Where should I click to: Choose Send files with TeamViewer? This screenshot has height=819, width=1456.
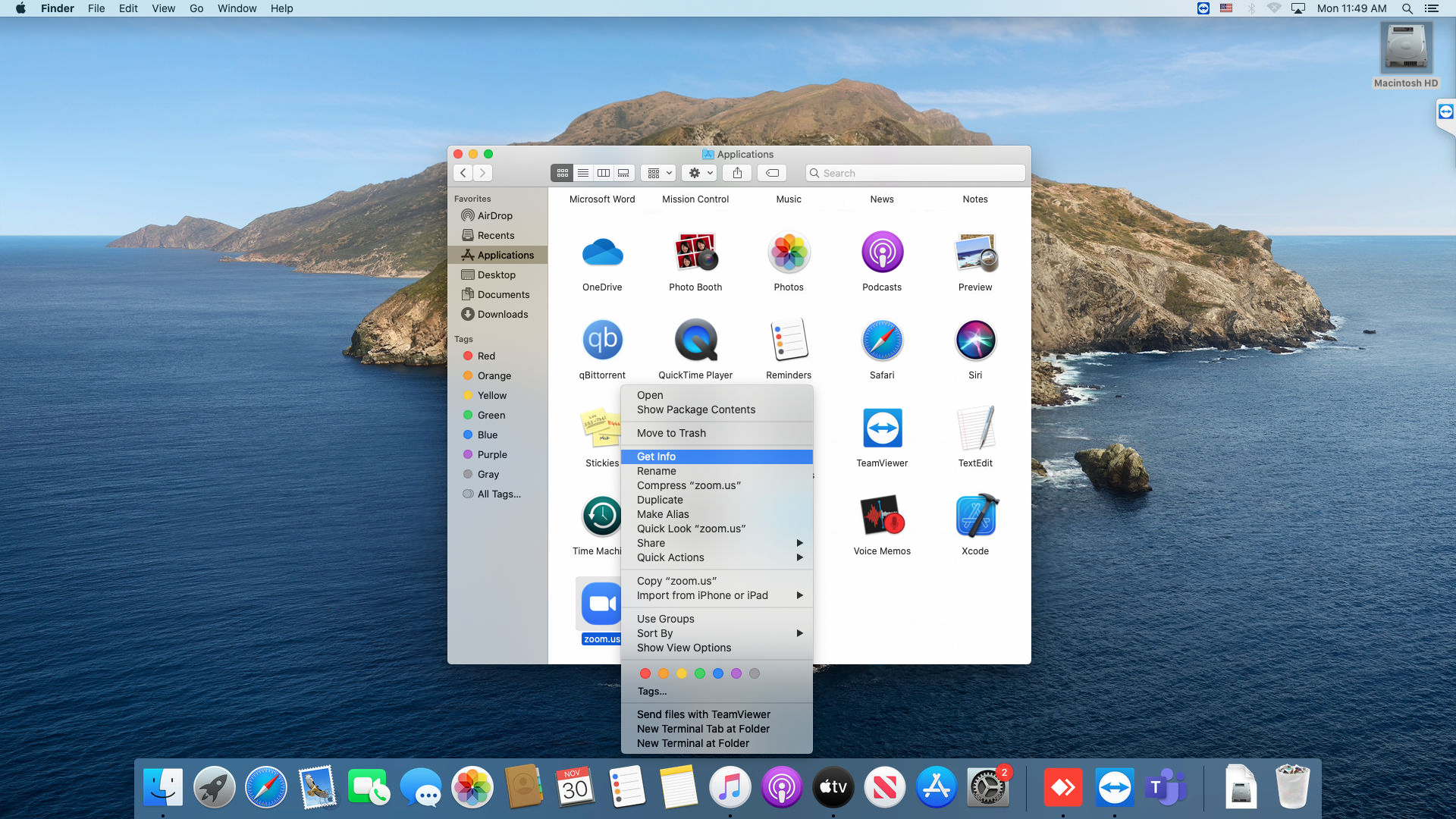point(717,714)
